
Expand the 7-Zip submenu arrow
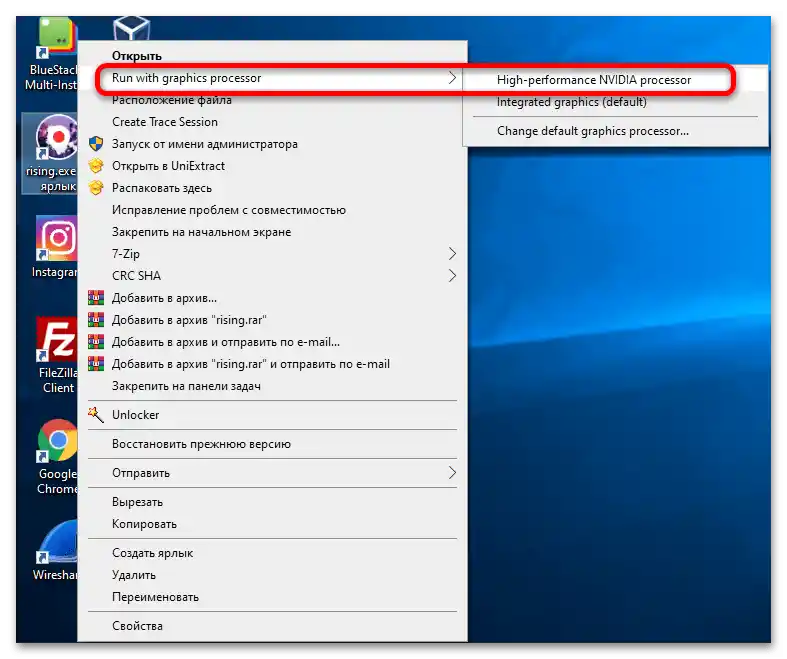click(x=452, y=253)
